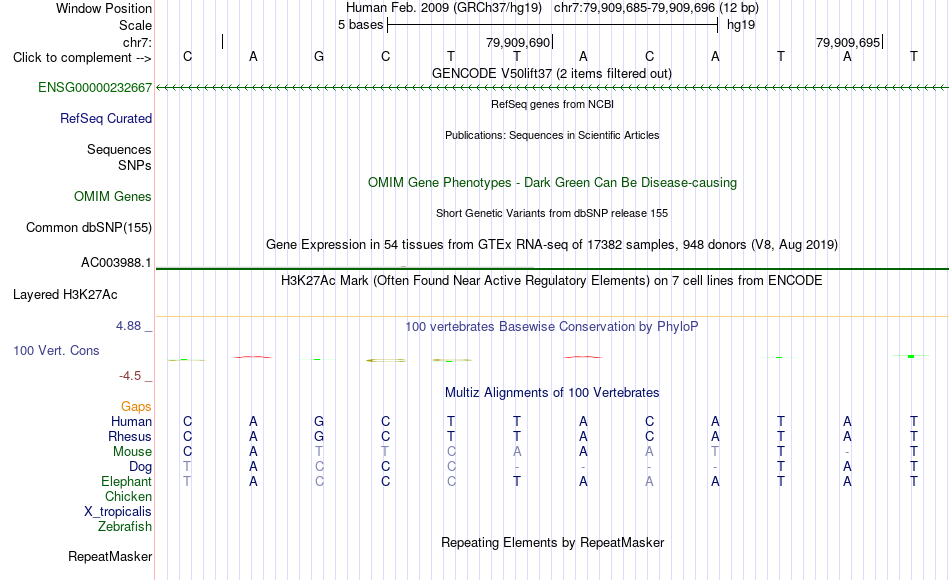Viewport: 950px width, 580px height.
Task: Select the Layered H3K27Ac track label
Action: pyautogui.click(x=65, y=295)
